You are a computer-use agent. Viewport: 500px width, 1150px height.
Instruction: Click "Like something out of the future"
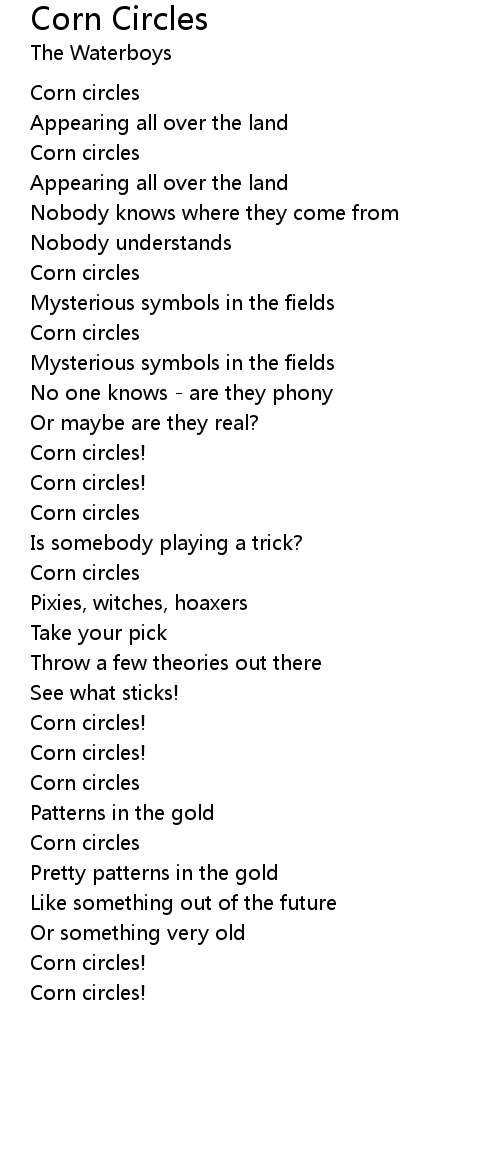[183, 903]
